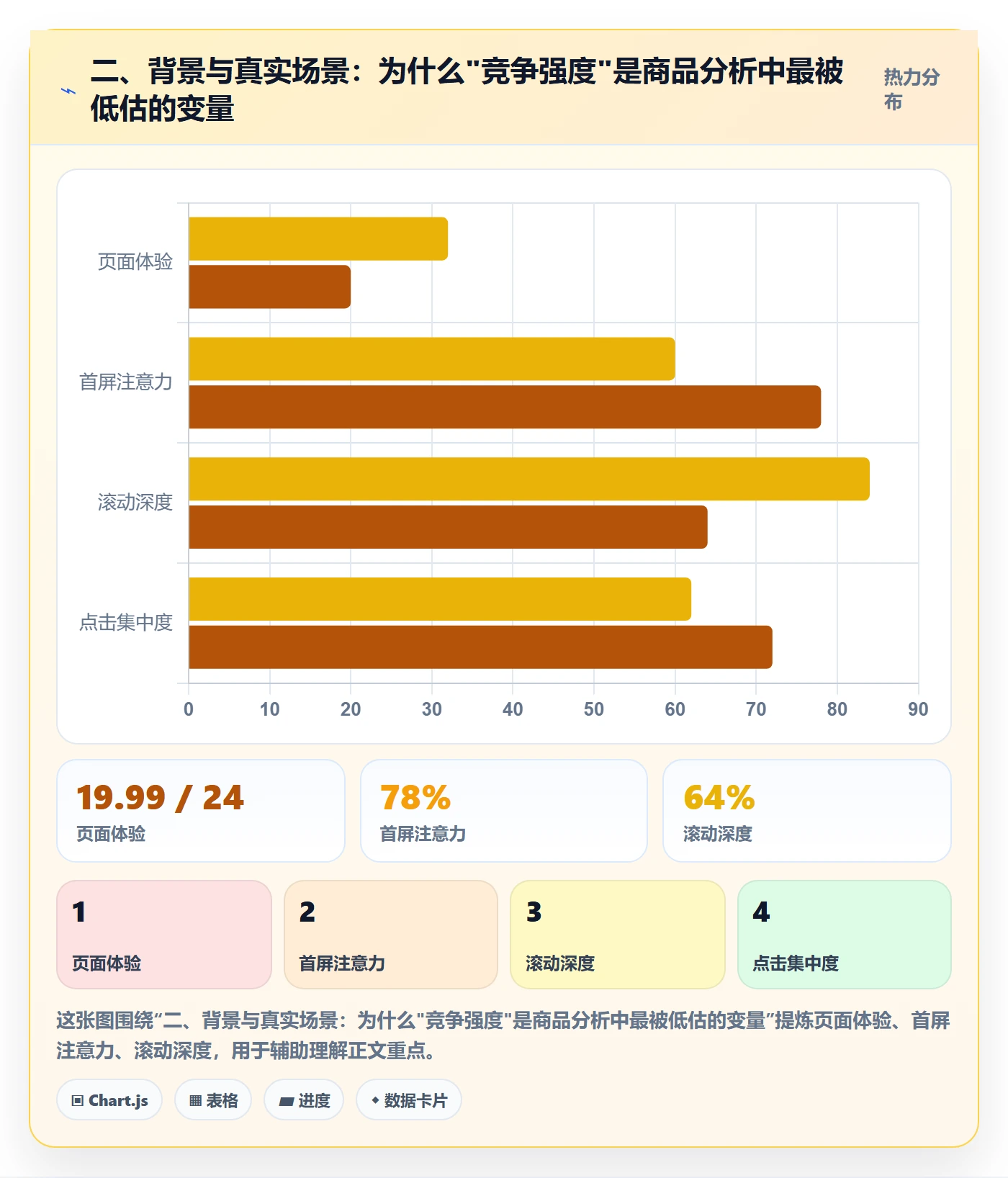Select the Chart.js tag
Viewport: 1008px width, 1178px height.
pyautogui.click(x=109, y=1100)
